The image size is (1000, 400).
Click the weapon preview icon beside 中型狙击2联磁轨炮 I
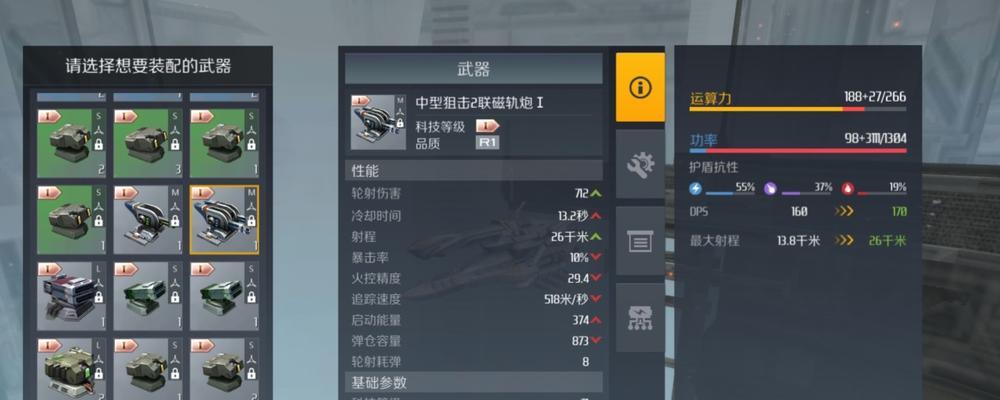tap(378, 122)
